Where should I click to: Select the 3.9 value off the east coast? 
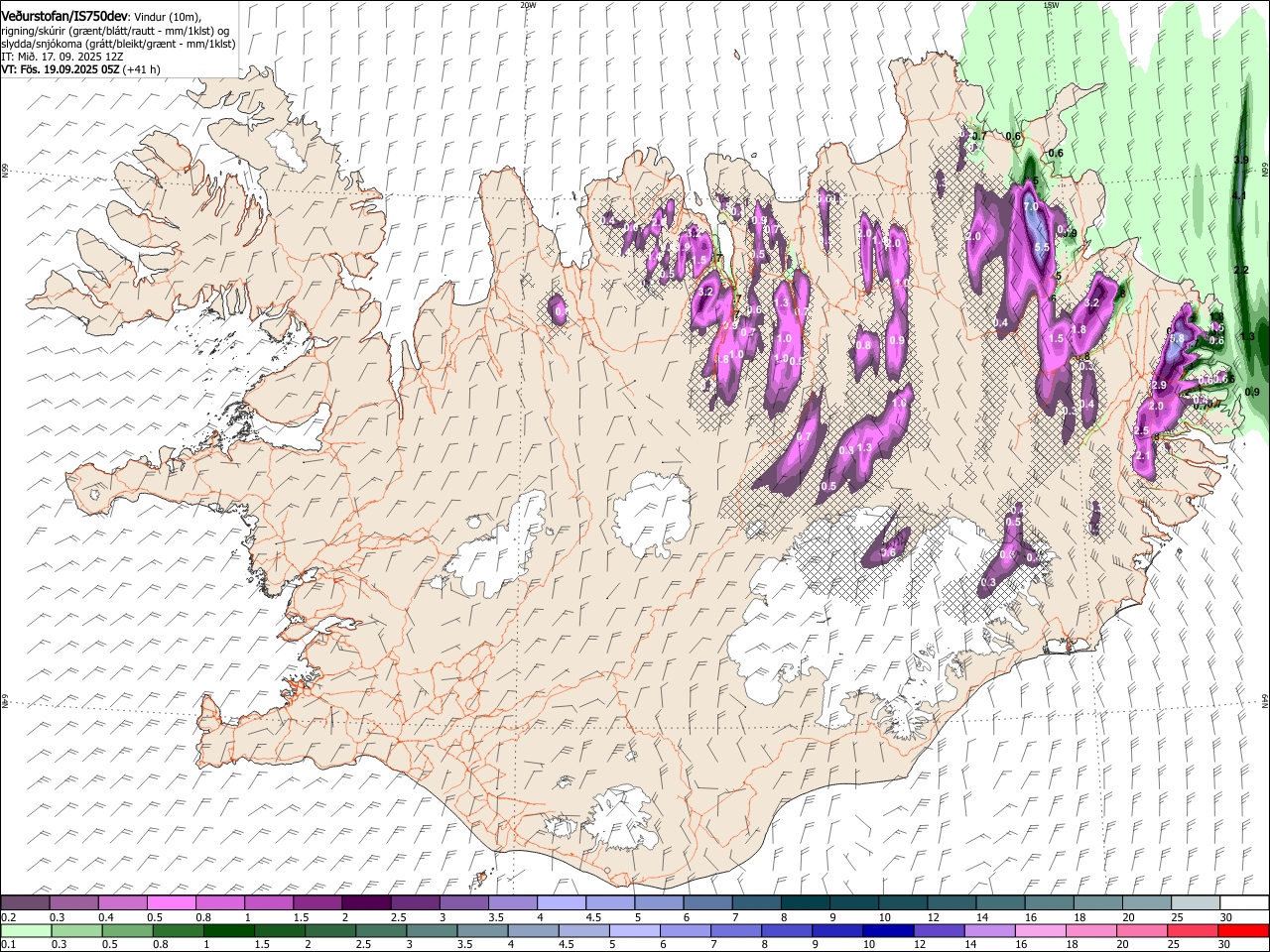point(1240,161)
